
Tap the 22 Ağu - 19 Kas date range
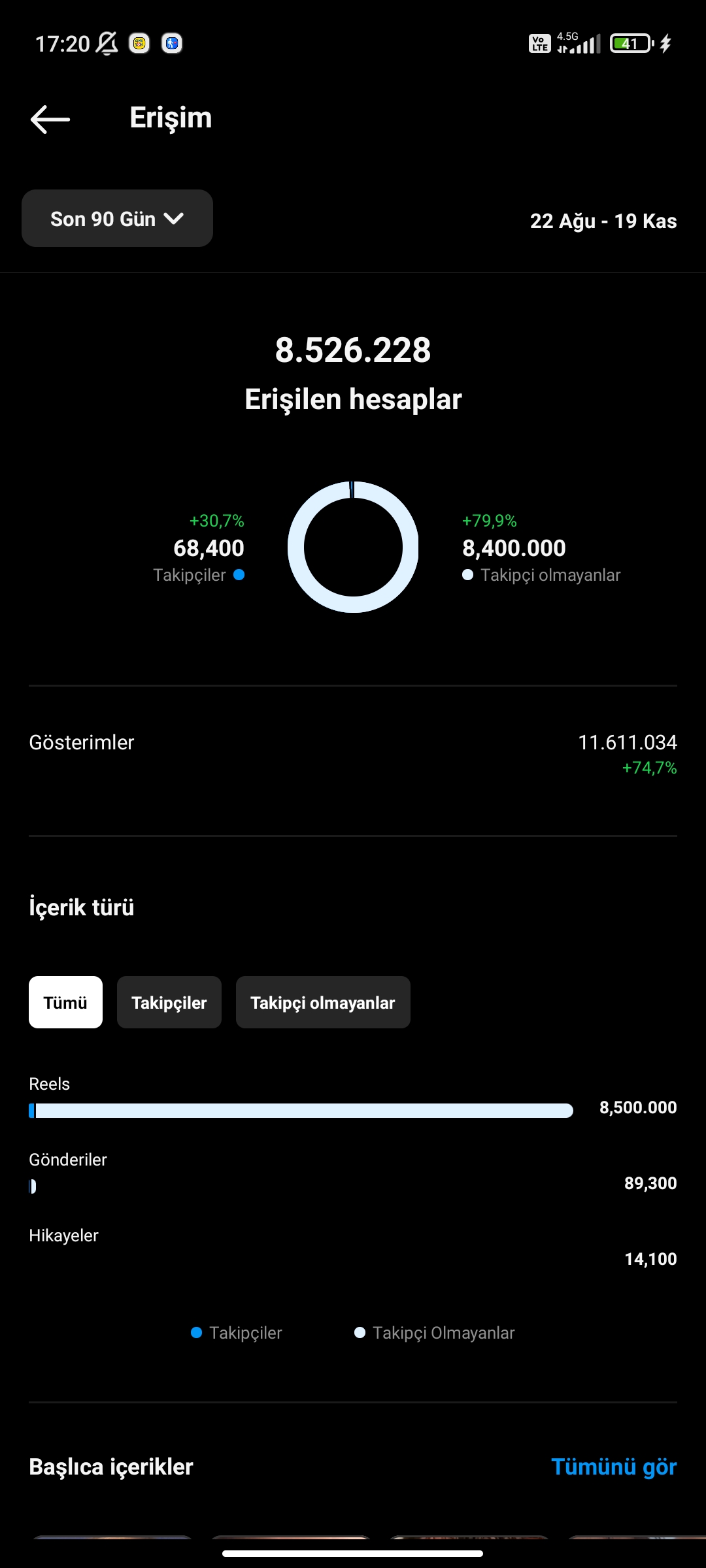[x=603, y=221]
